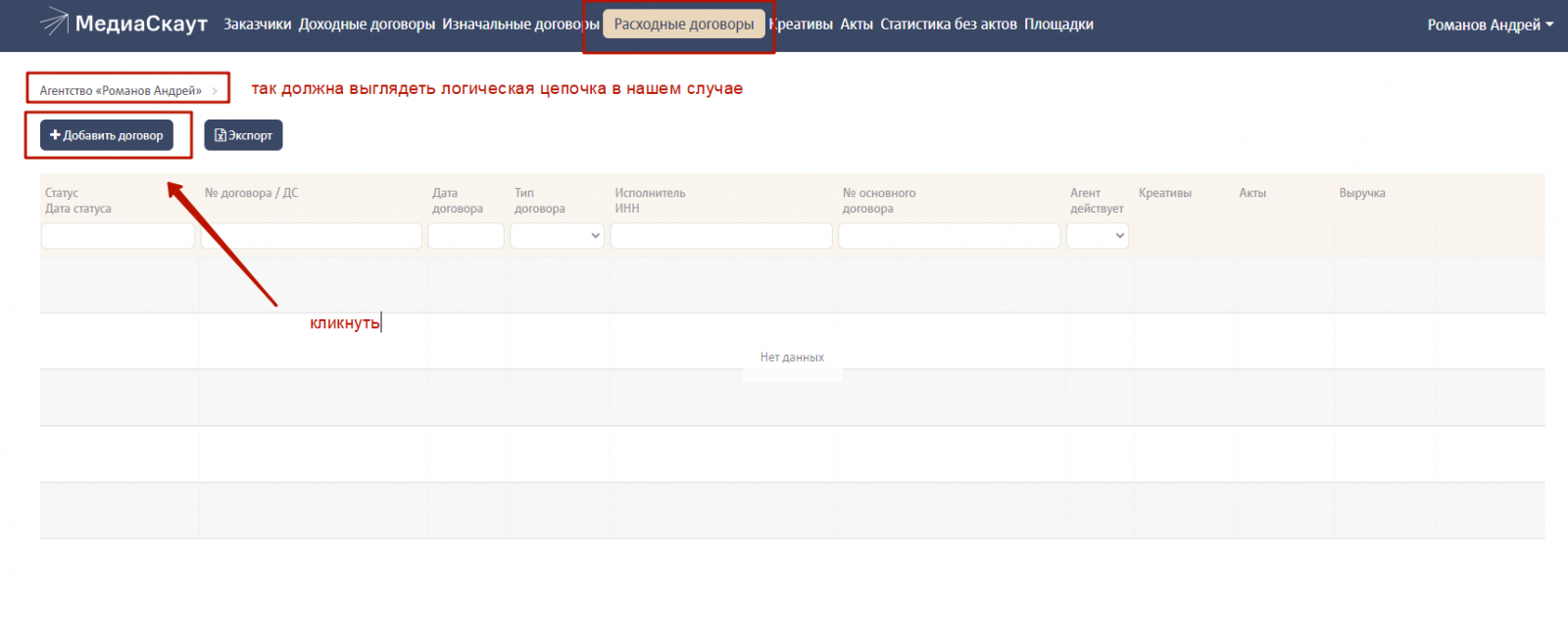Click the Экспорт button

[243, 135]
